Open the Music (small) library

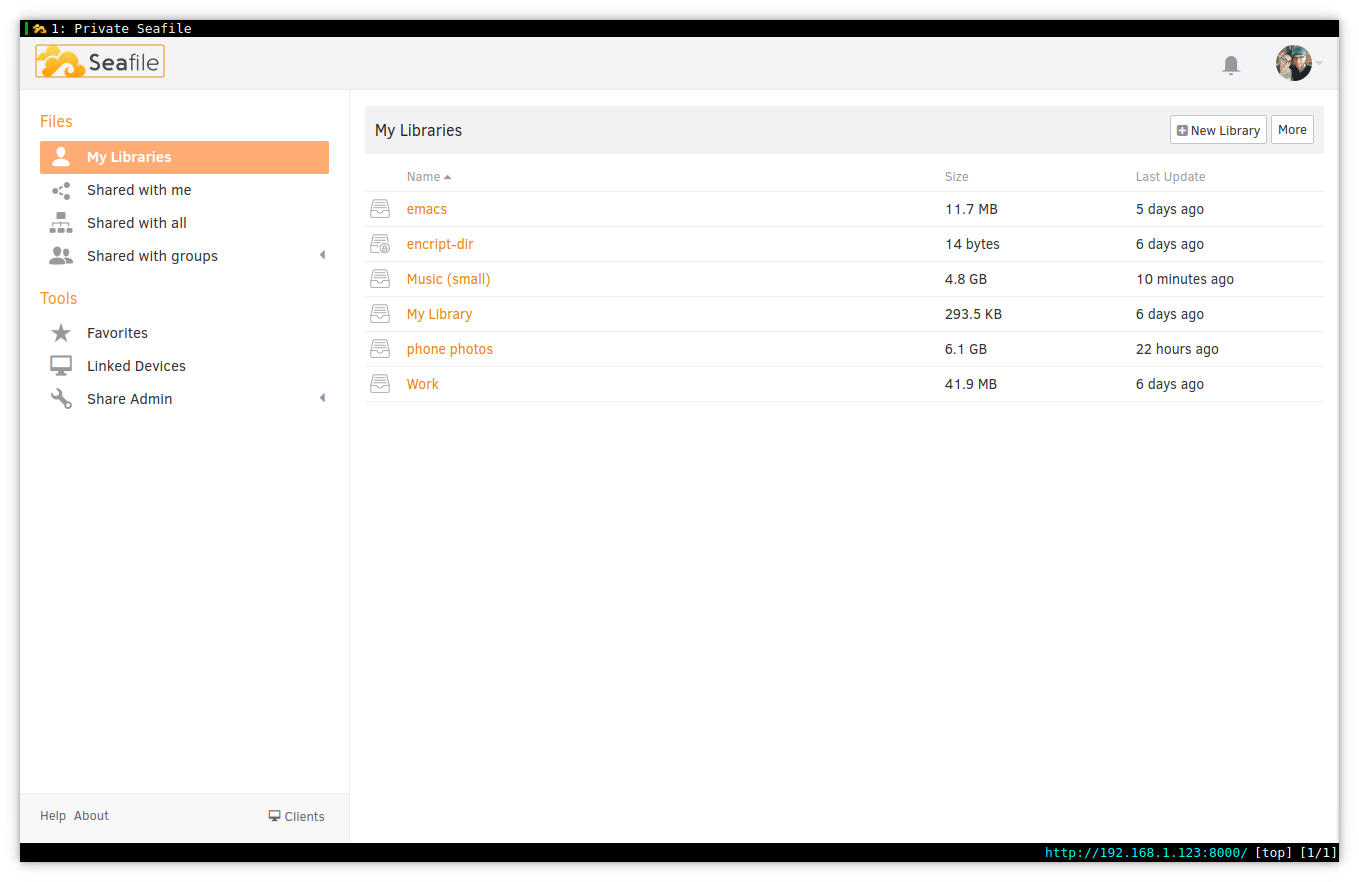[448, 279]
